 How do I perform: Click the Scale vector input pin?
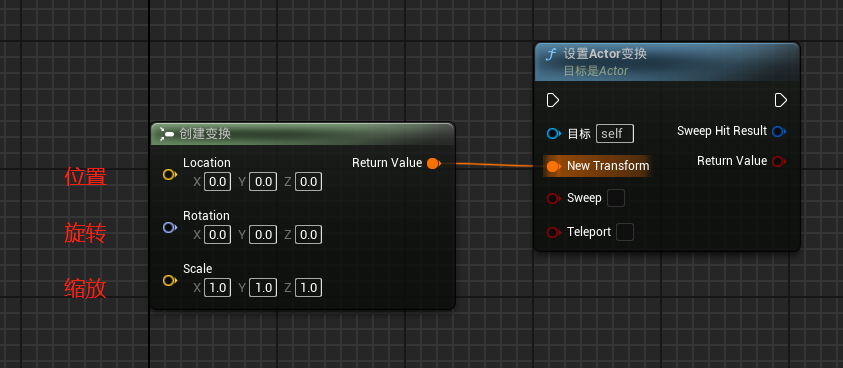click(x=170, y=280)
